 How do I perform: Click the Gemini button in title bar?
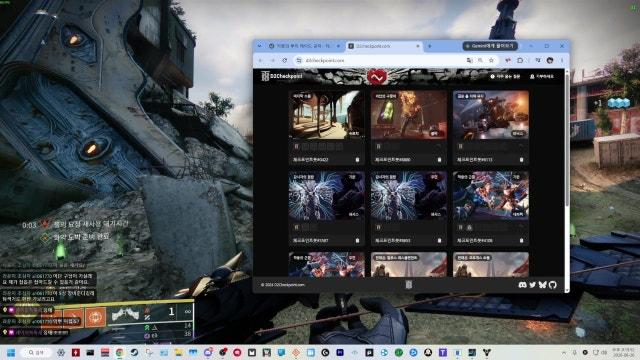point(490,46)
